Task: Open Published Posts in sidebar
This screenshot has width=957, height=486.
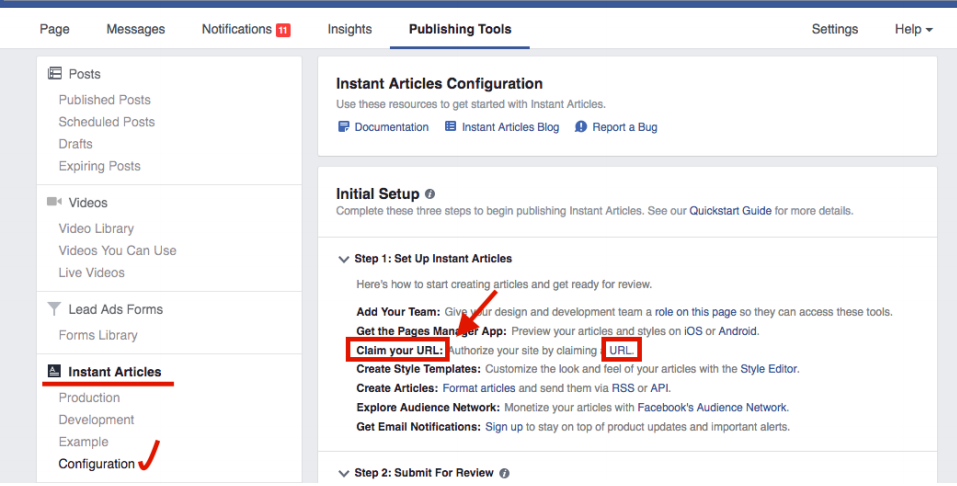Action: point(104,100)
